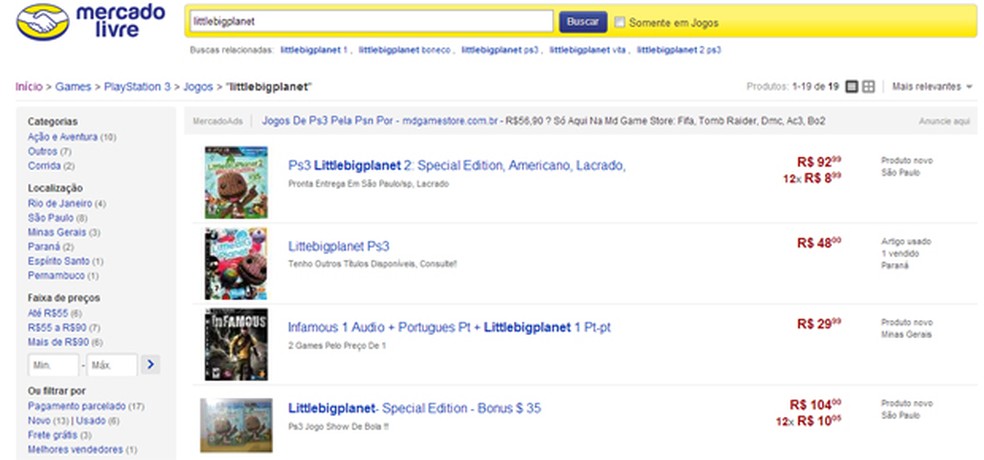Open related search littlebigplanet boneco
Image resolution: width=984 pixels, height=460 pixels.
(x=404, y=50)
